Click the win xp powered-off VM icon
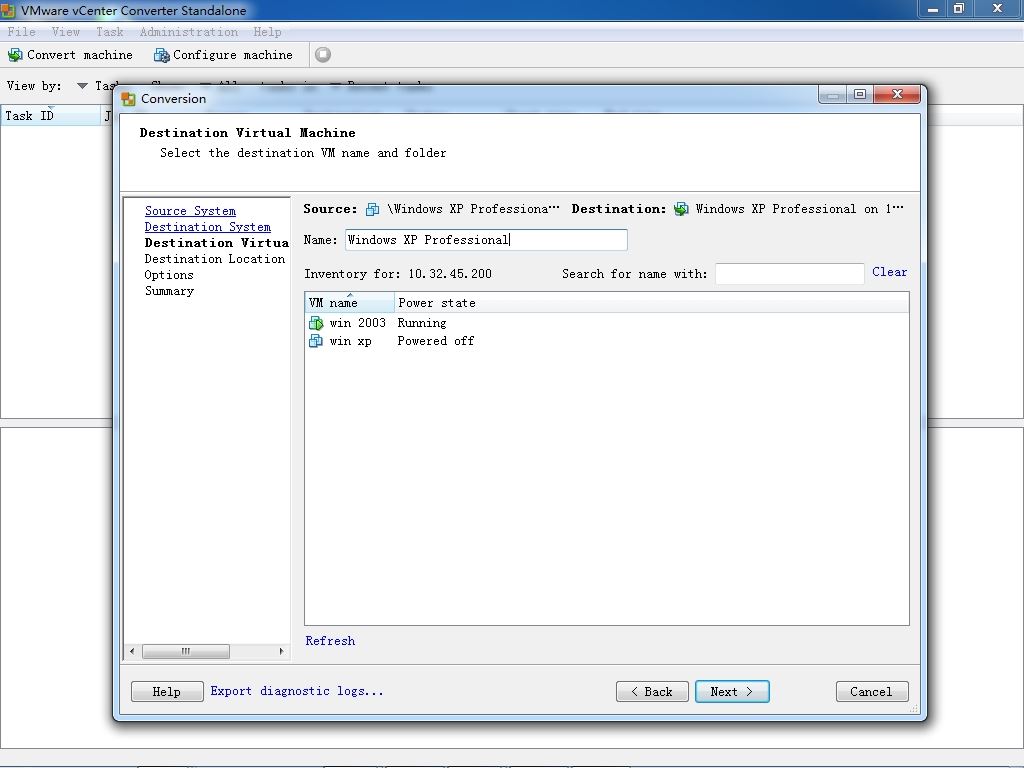The height and width of the screenshot is (768, 1024). 315,341
